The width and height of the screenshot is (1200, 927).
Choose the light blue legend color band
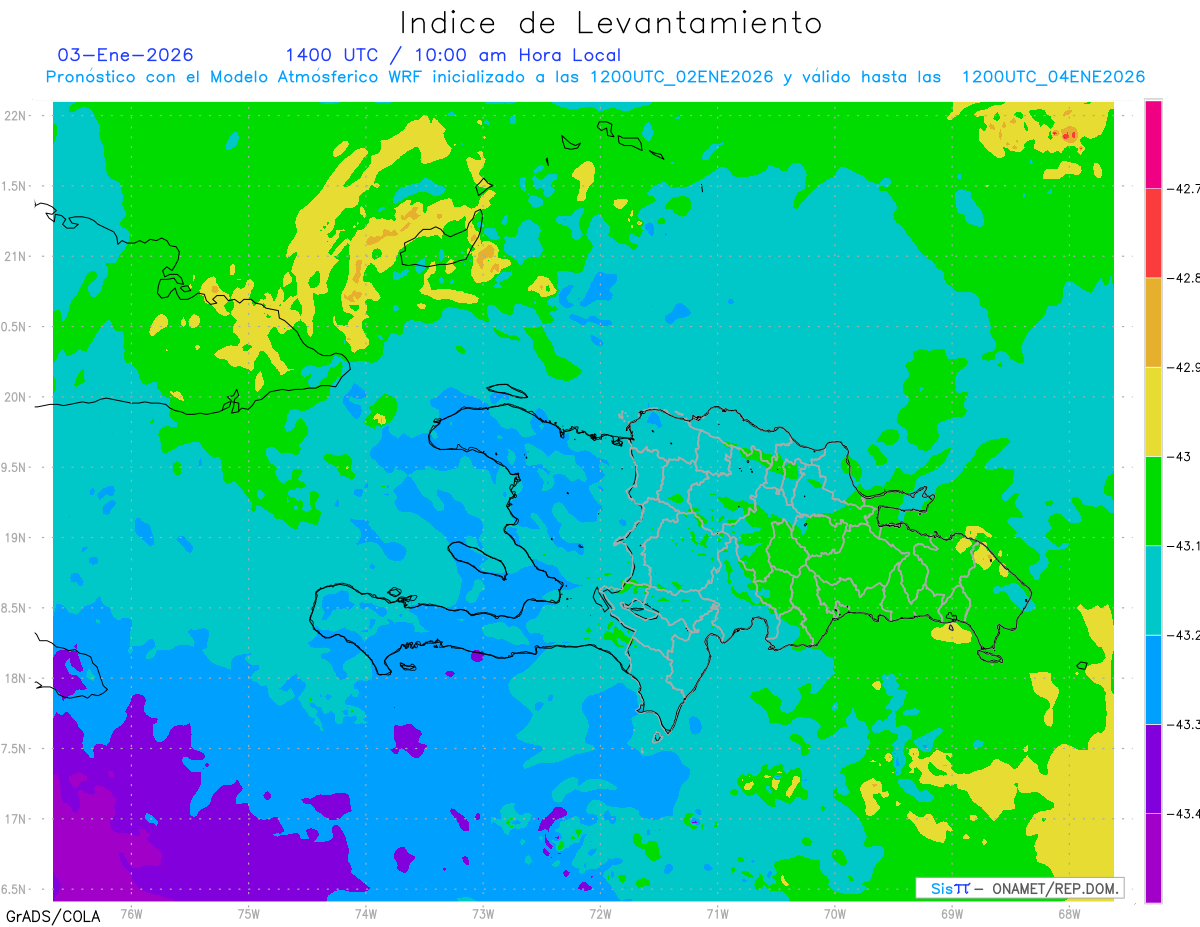(x=1153, y=679)
